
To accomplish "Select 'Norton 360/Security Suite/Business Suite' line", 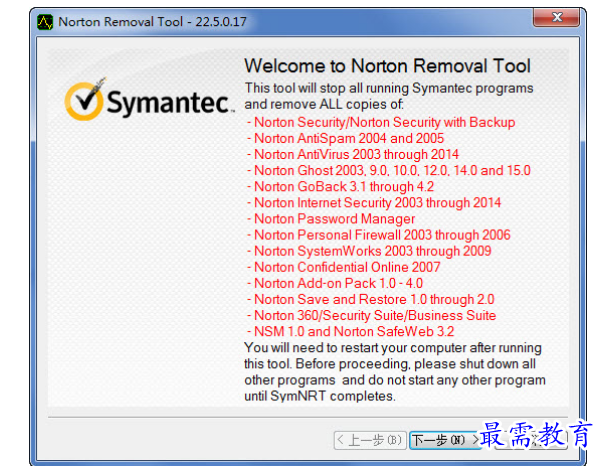I will pos(372,315).
